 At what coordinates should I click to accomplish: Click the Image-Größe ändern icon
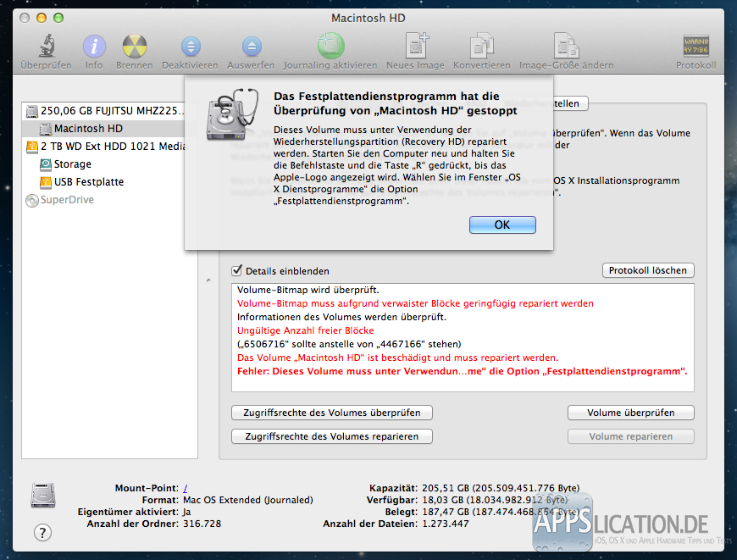coord(566,47)
